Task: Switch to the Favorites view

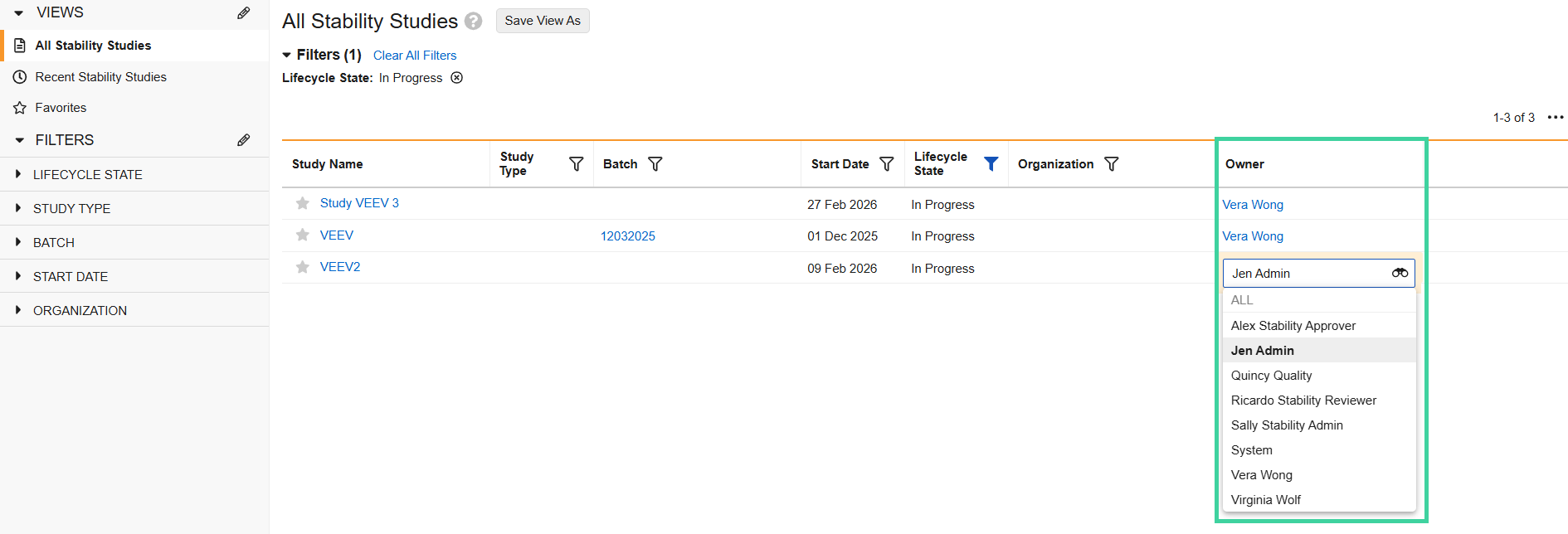Action: pyautogui.click(x=60, y=107)
